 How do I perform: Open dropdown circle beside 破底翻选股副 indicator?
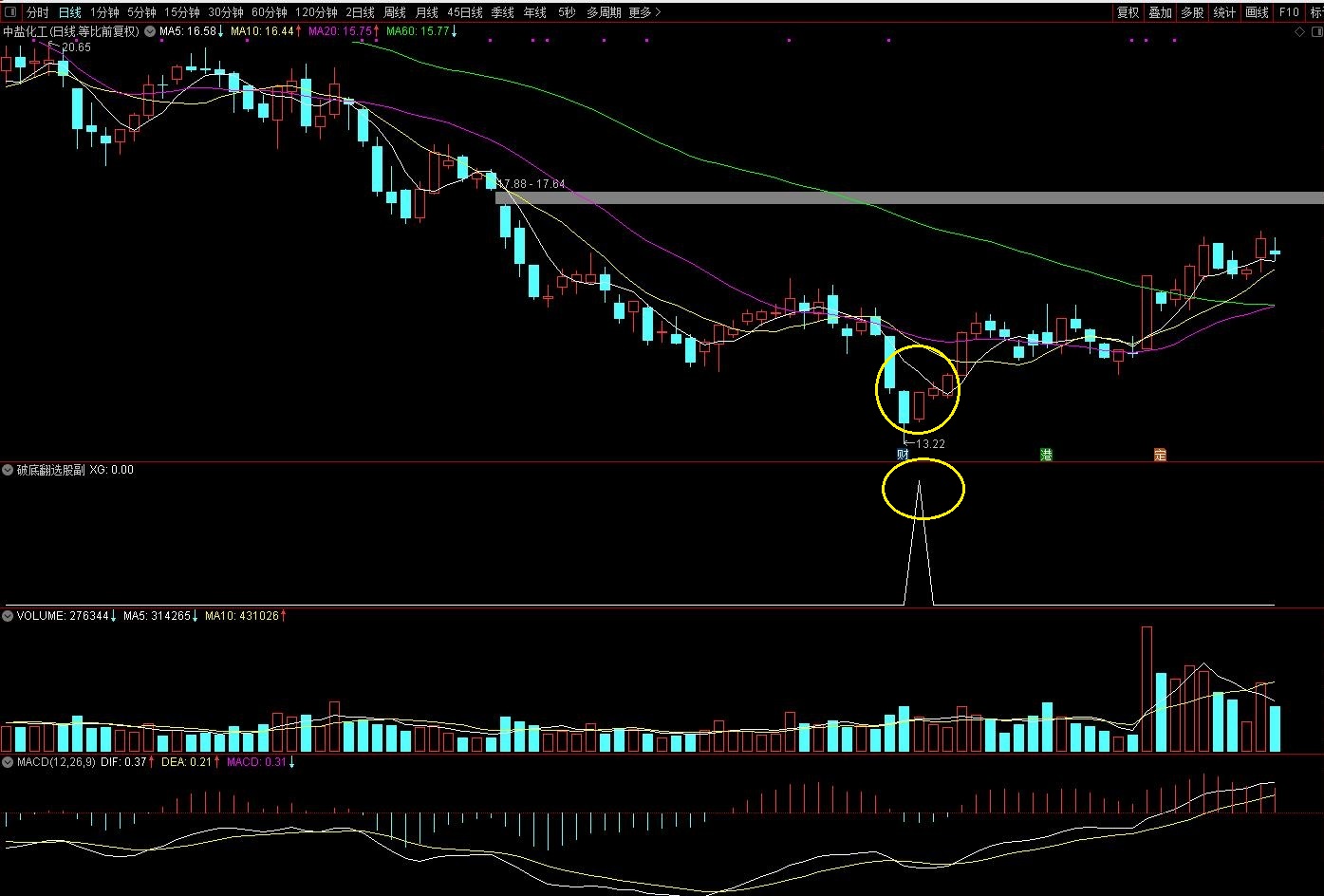pyautogui.click(x=9, y=470)
